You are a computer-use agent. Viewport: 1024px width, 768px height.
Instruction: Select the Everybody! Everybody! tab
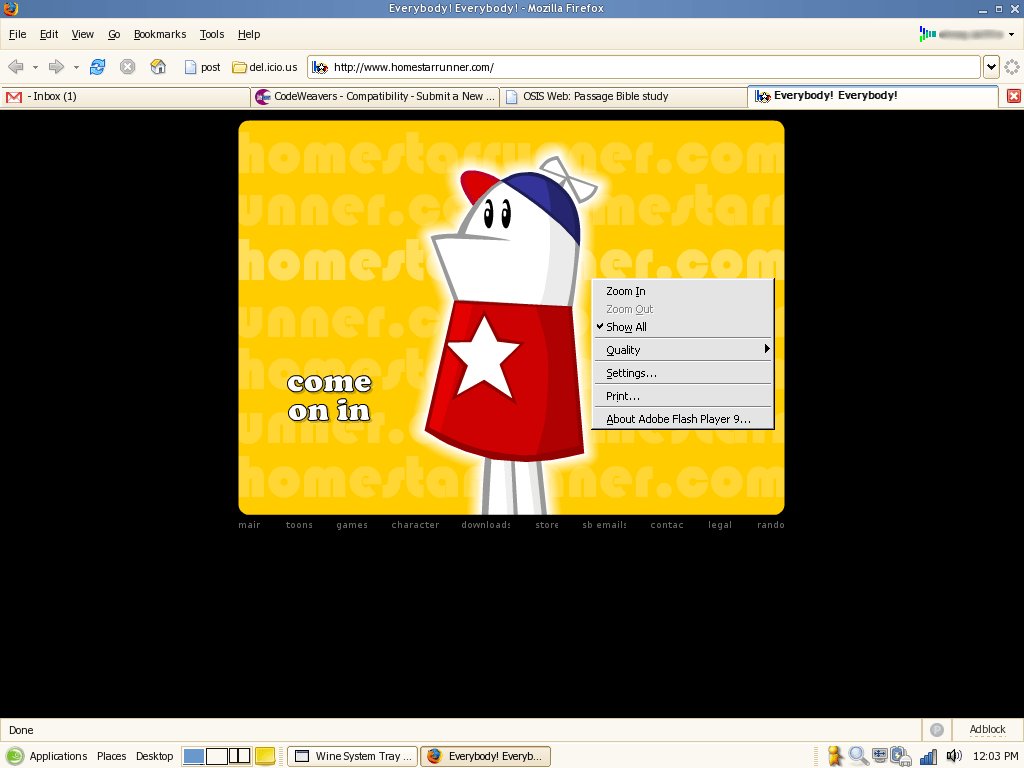click(873, 96)
